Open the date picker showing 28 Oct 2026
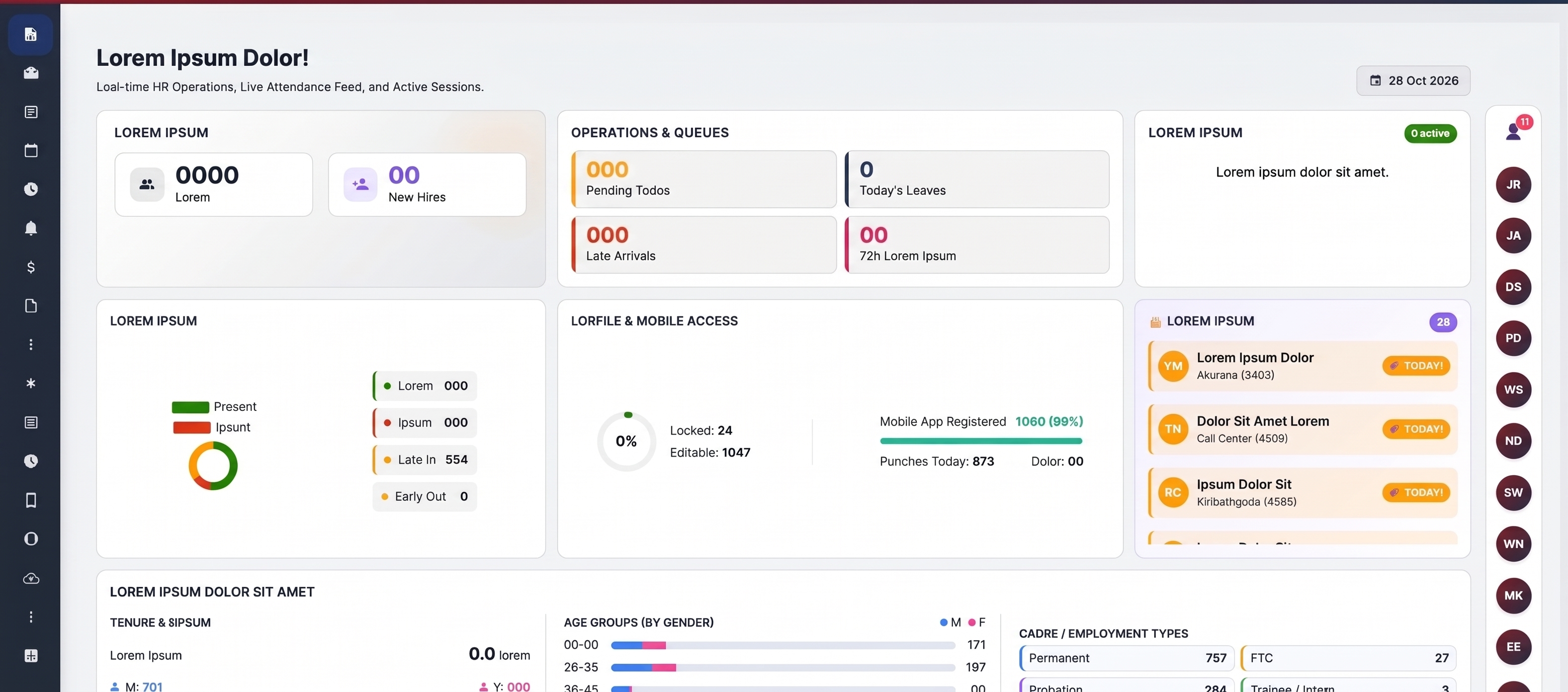 click(x=1413, y=81)
